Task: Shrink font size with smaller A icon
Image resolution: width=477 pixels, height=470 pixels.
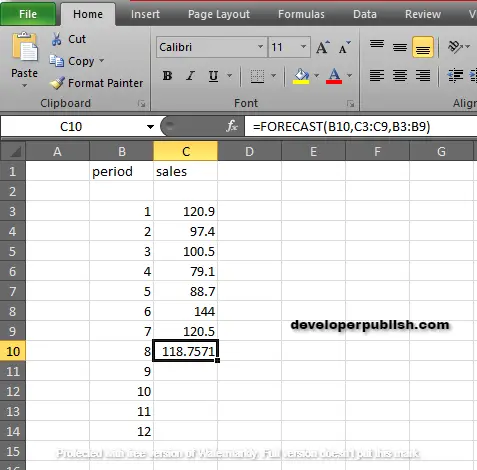Action: (344, 47)
